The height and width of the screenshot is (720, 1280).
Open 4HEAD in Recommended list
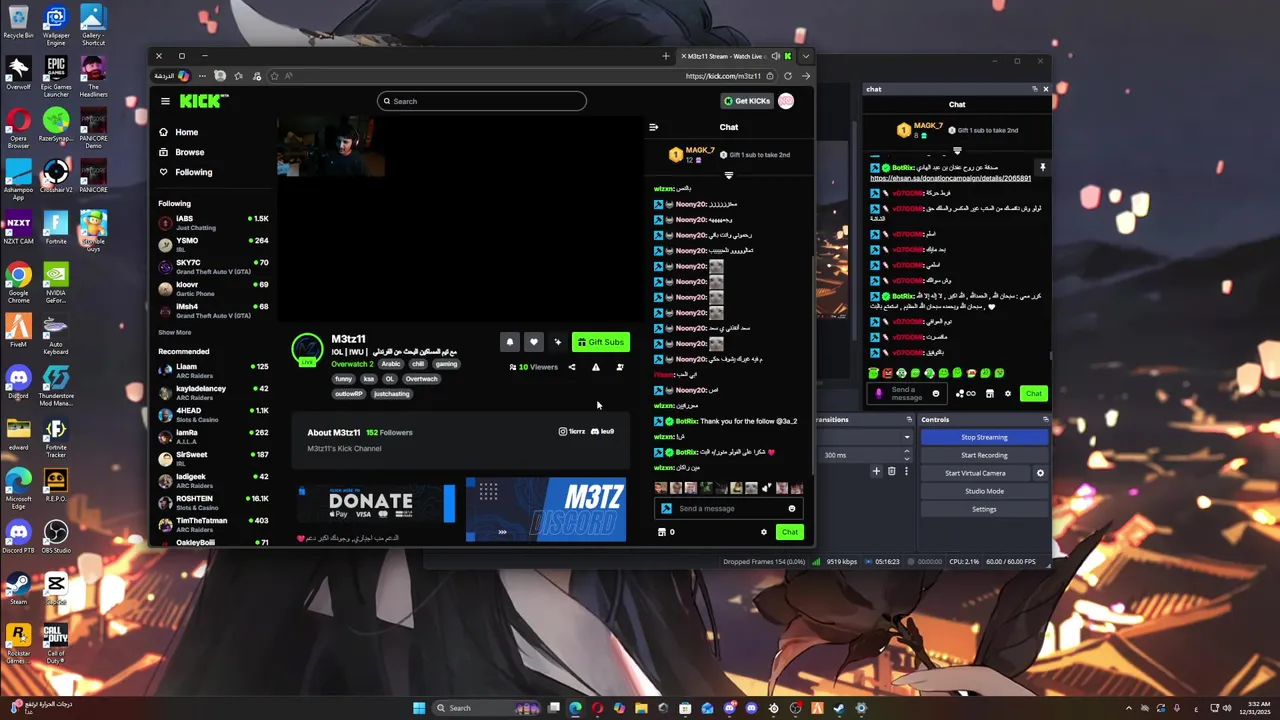(x=214, y=414)
